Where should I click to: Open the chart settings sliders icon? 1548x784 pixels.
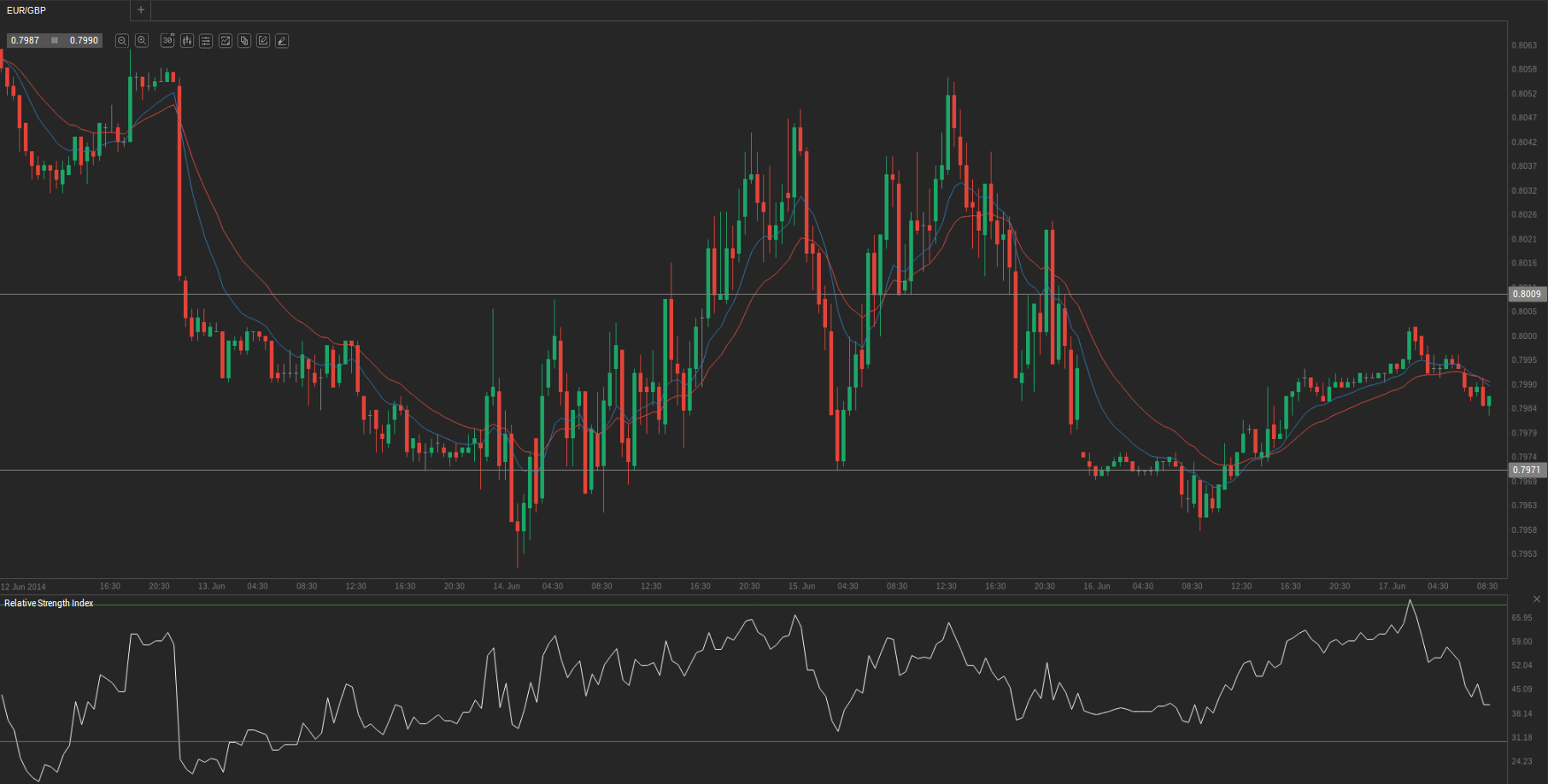point(206,41)
